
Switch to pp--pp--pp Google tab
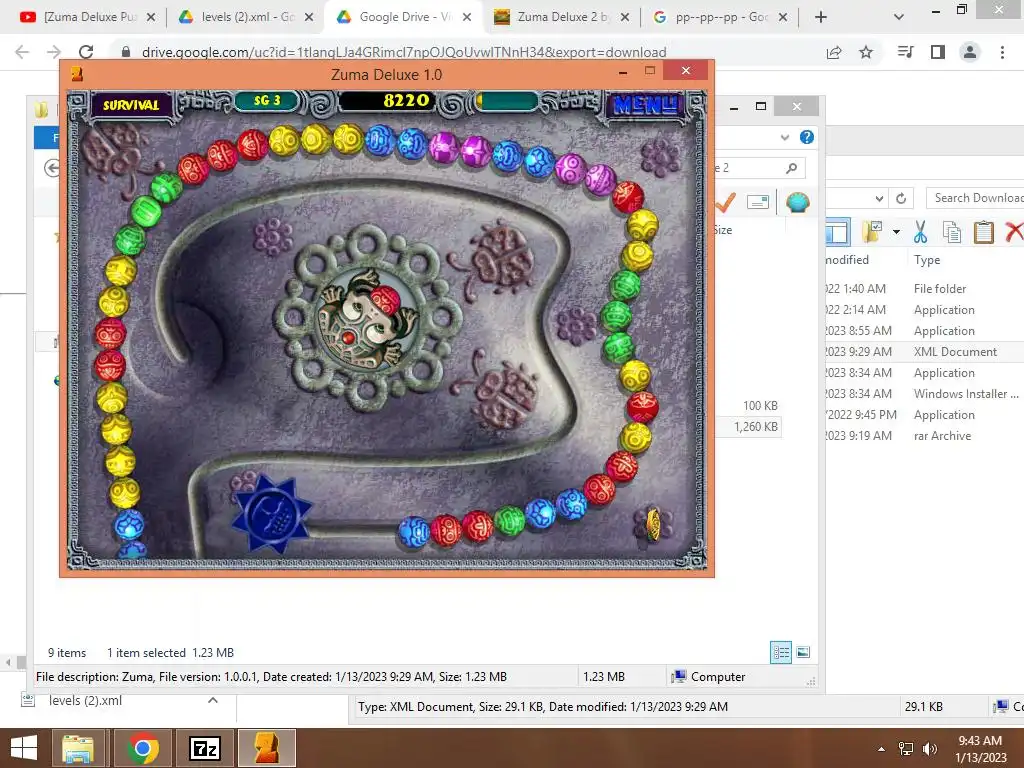coord(720,17)
